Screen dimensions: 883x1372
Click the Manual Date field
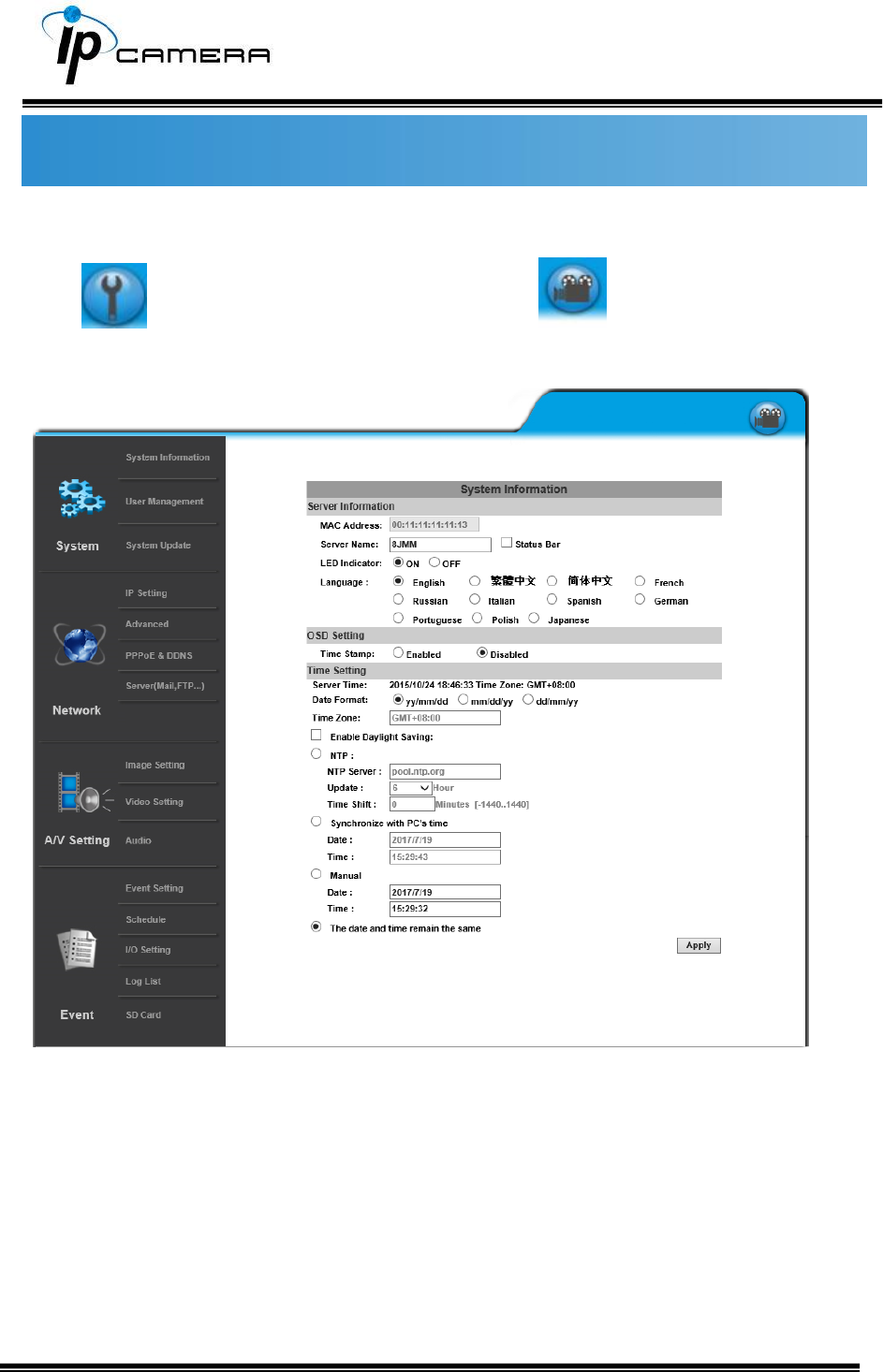445,893
